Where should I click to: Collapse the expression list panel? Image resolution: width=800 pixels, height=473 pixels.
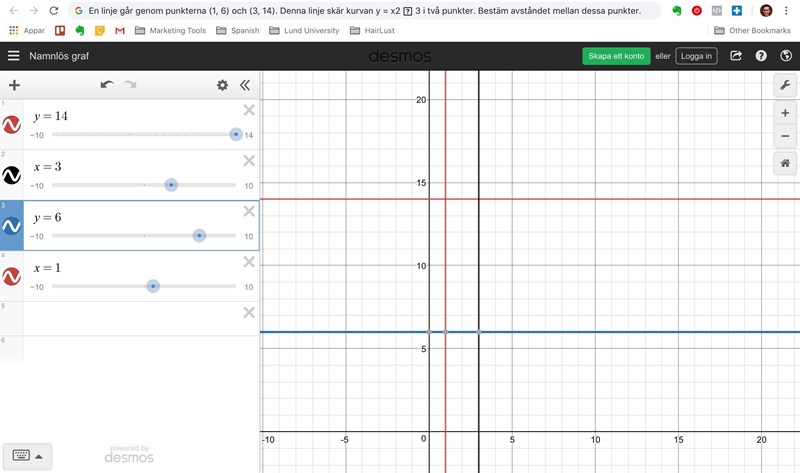tap(245, 85)
